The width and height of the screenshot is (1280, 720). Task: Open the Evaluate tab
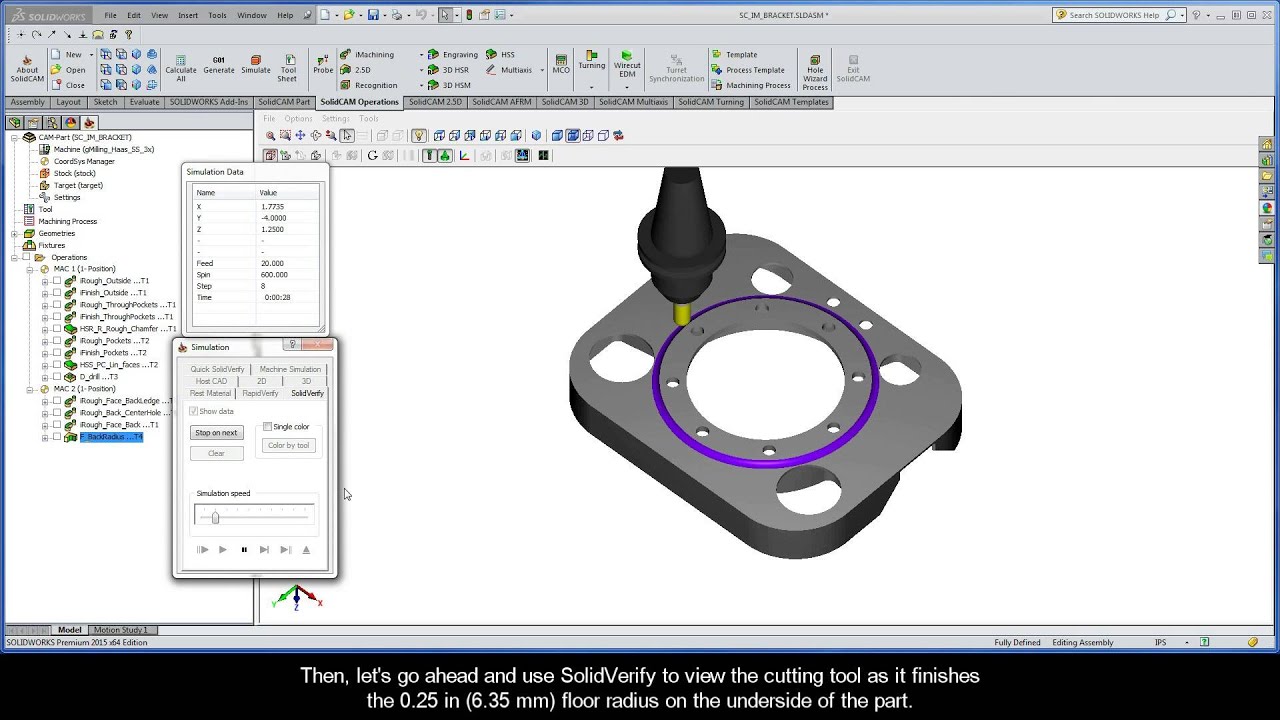tap(144, 102)
